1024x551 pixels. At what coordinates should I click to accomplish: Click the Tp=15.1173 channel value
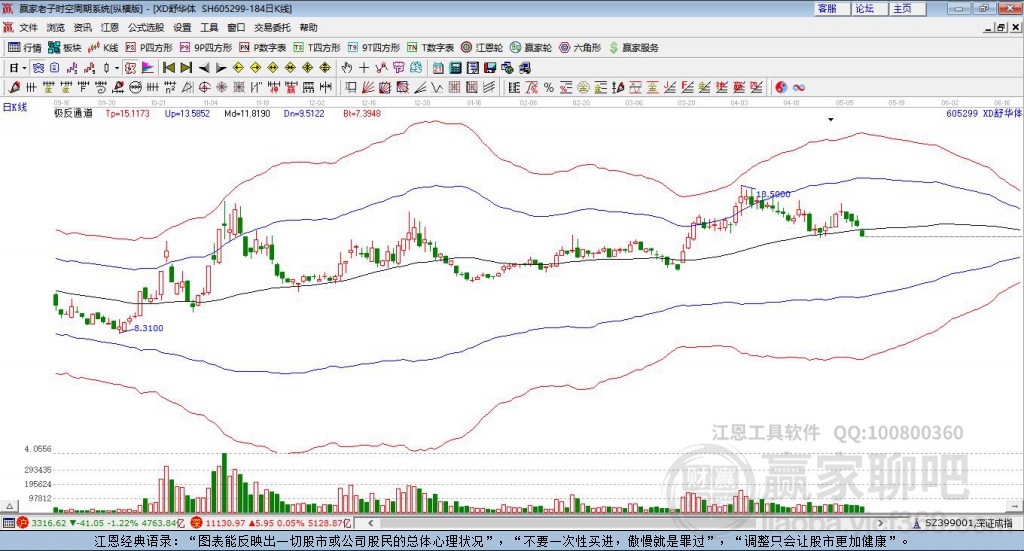click(127, 113)
